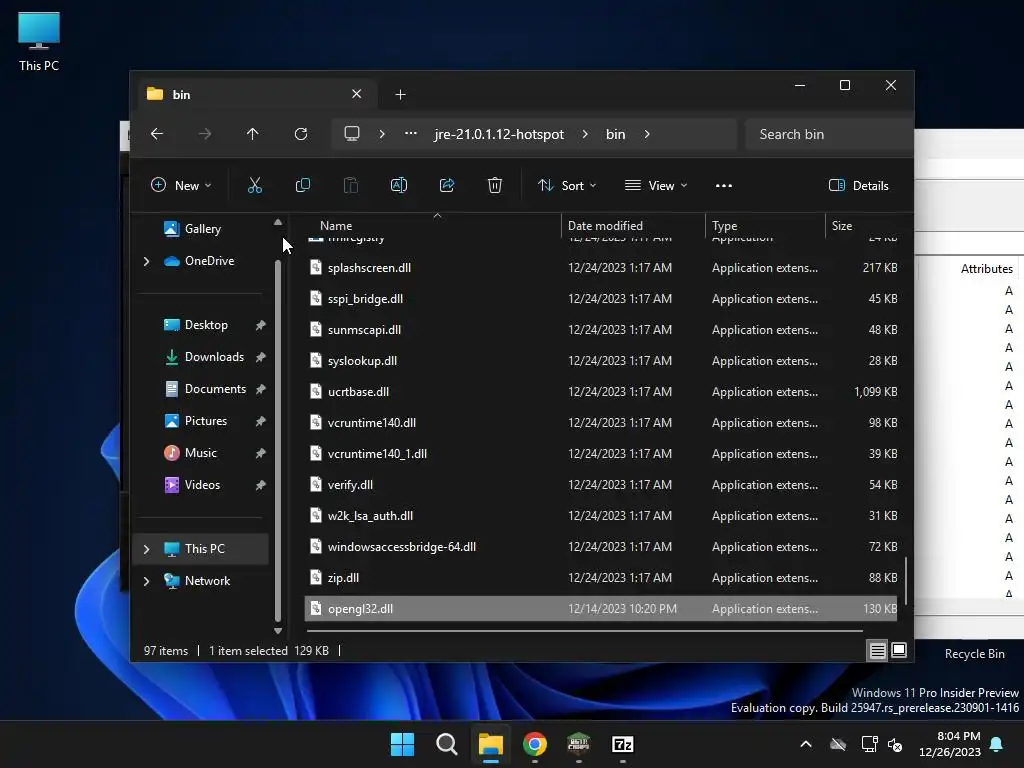Switch to details list view layout
1024x768 pixels.
click(x=877, y=650)
